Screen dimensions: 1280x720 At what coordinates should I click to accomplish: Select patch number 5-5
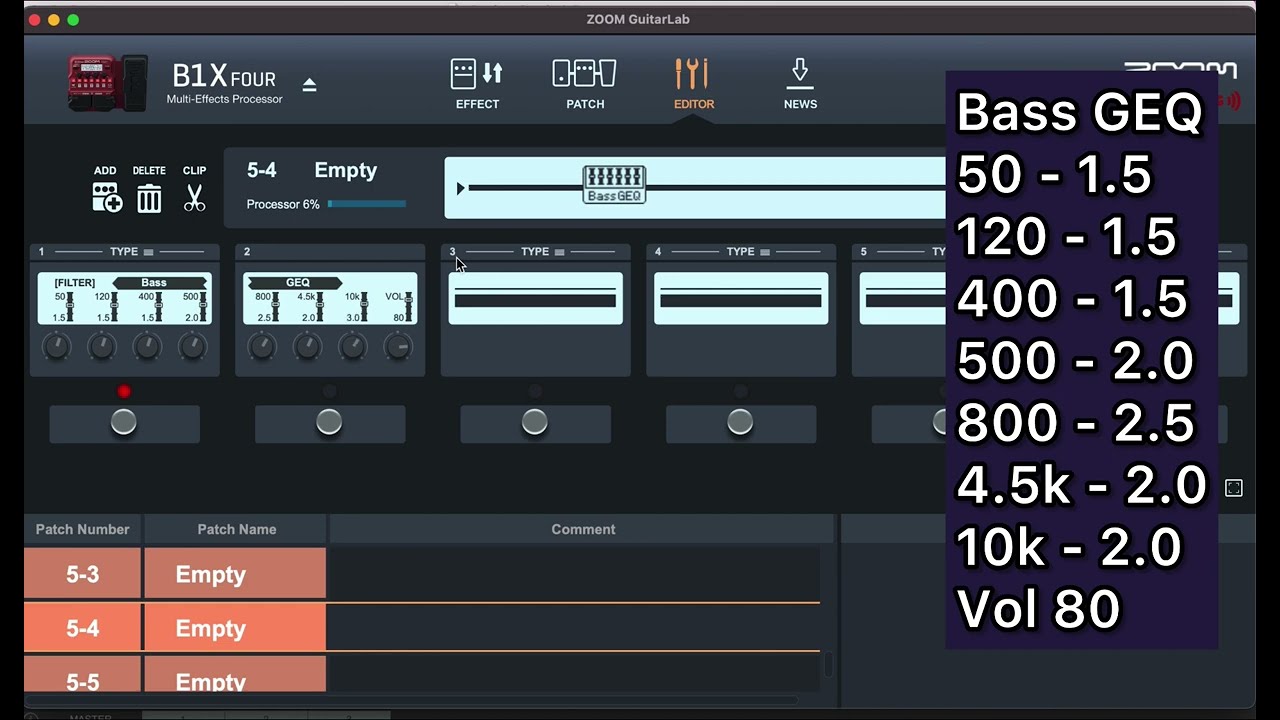(83, 675)
